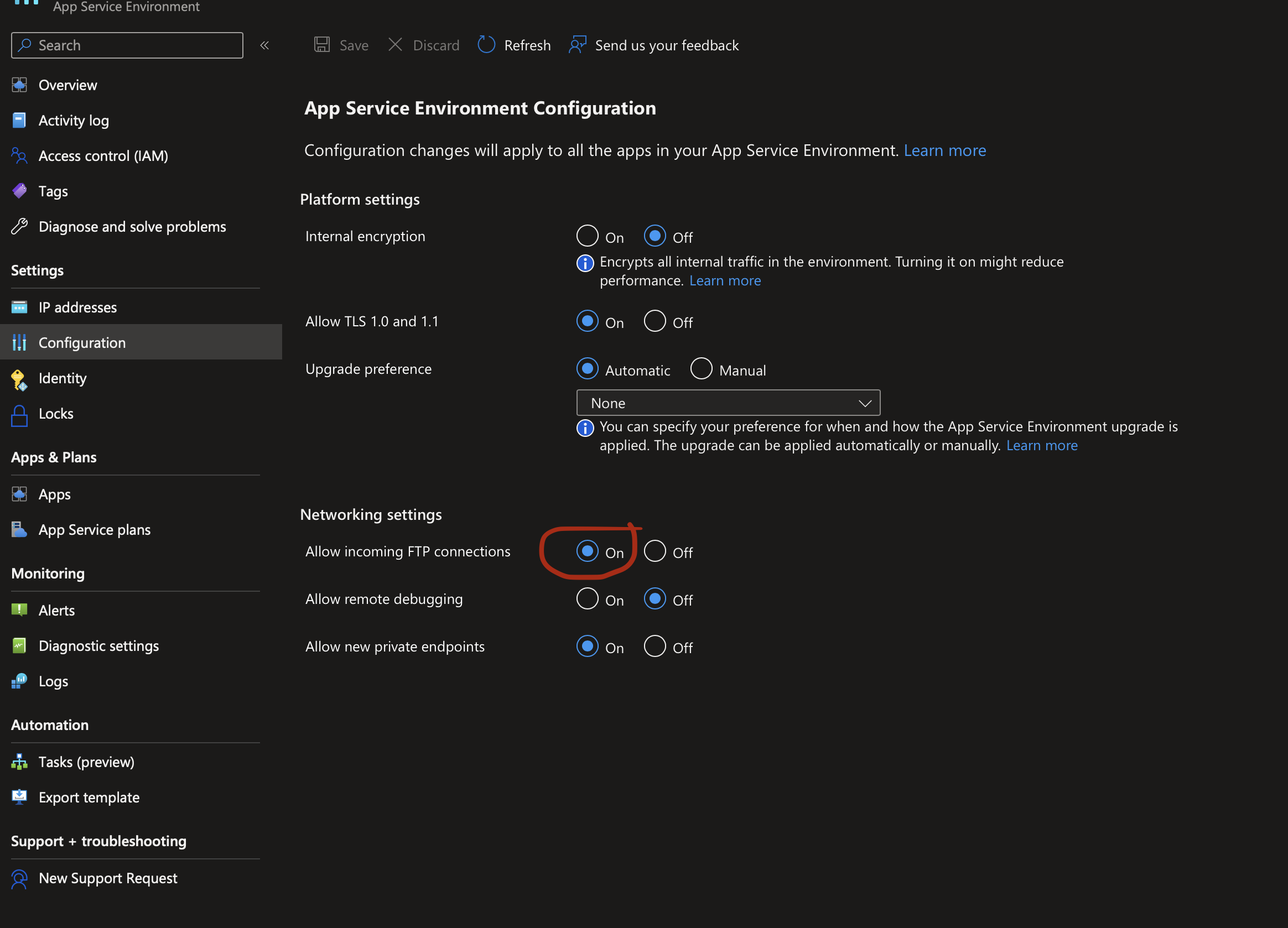Click the Activity log icon

coord(19,121)
